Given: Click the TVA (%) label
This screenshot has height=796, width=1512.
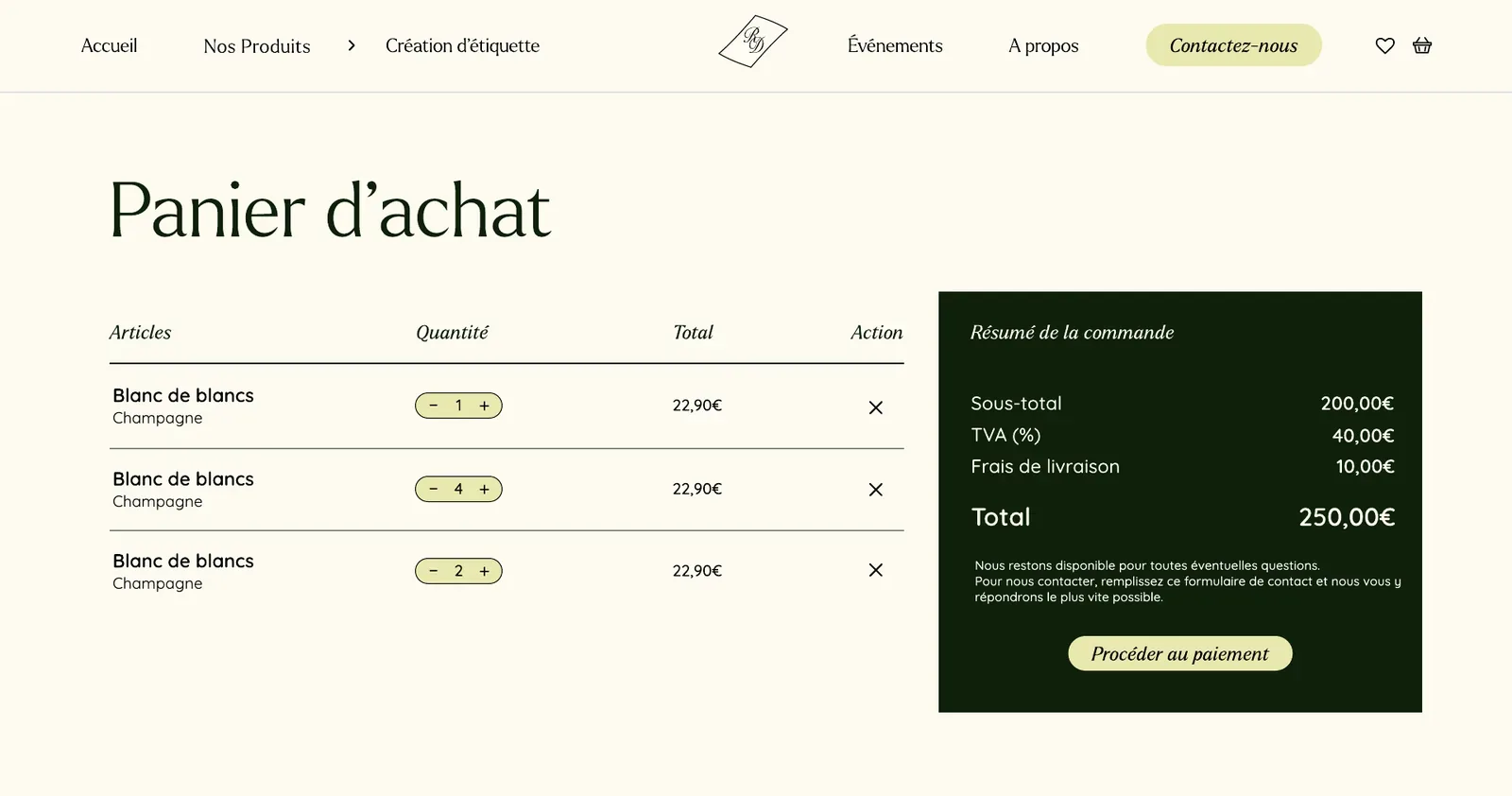Looking at the screenshot, I should click(1005, 435).
